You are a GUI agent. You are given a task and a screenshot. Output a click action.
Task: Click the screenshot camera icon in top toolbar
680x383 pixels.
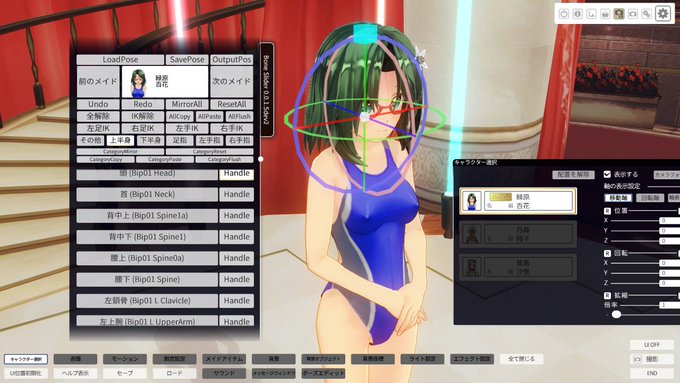pyautogui.click(x=633, y=14)
